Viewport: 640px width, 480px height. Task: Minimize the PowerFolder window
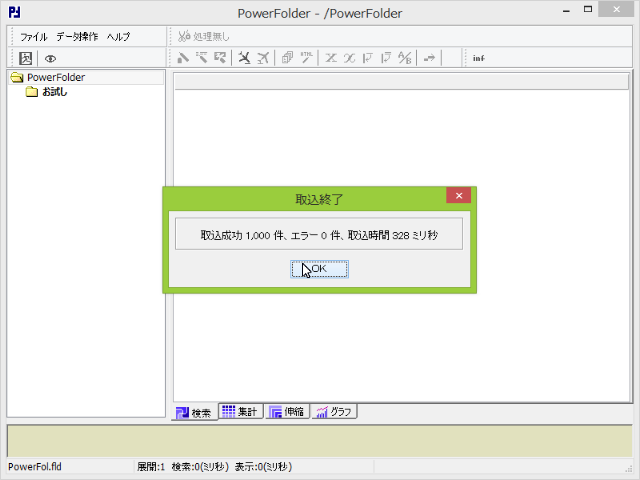(566, 11)
